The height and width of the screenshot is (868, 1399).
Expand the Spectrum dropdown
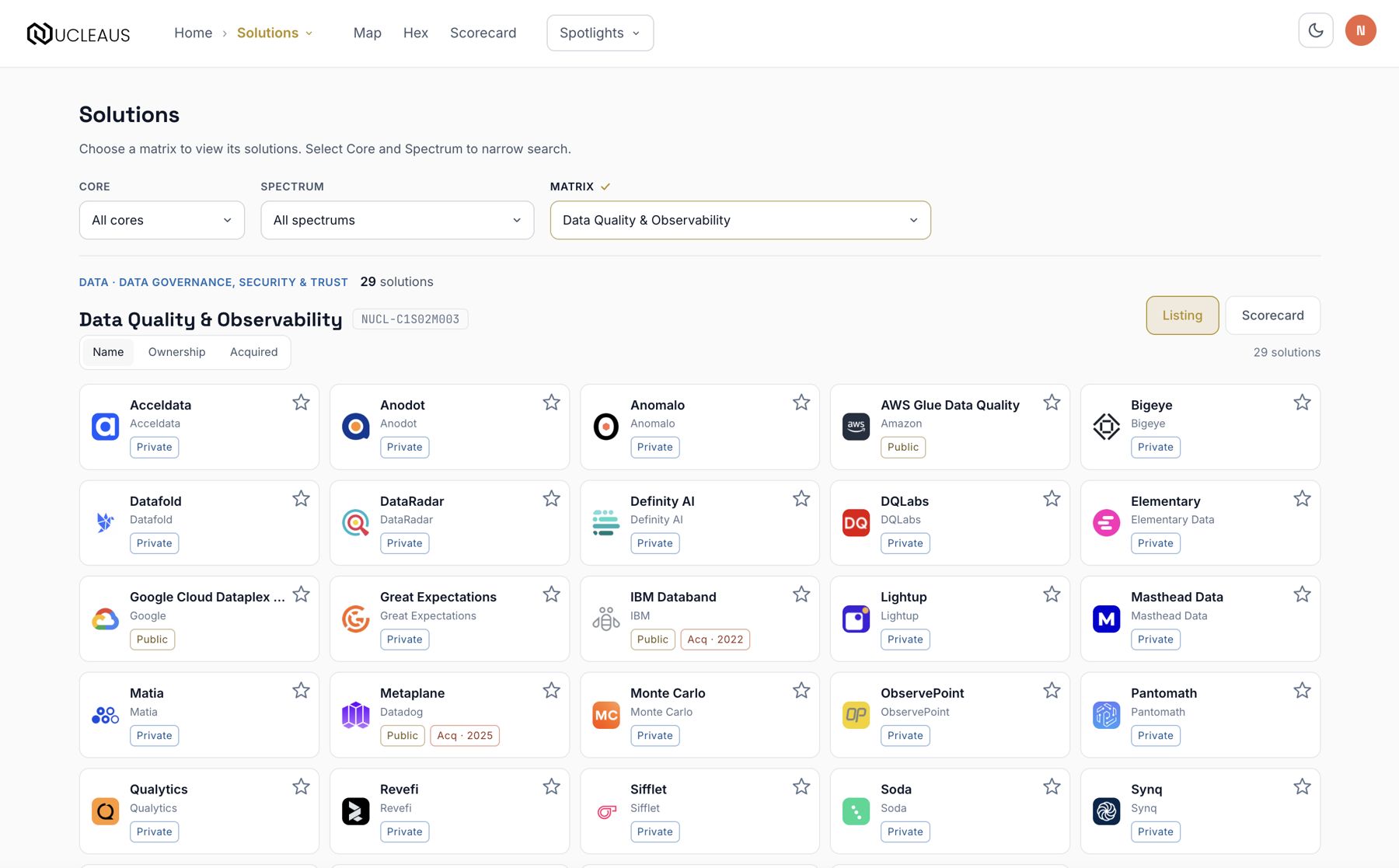397,221
